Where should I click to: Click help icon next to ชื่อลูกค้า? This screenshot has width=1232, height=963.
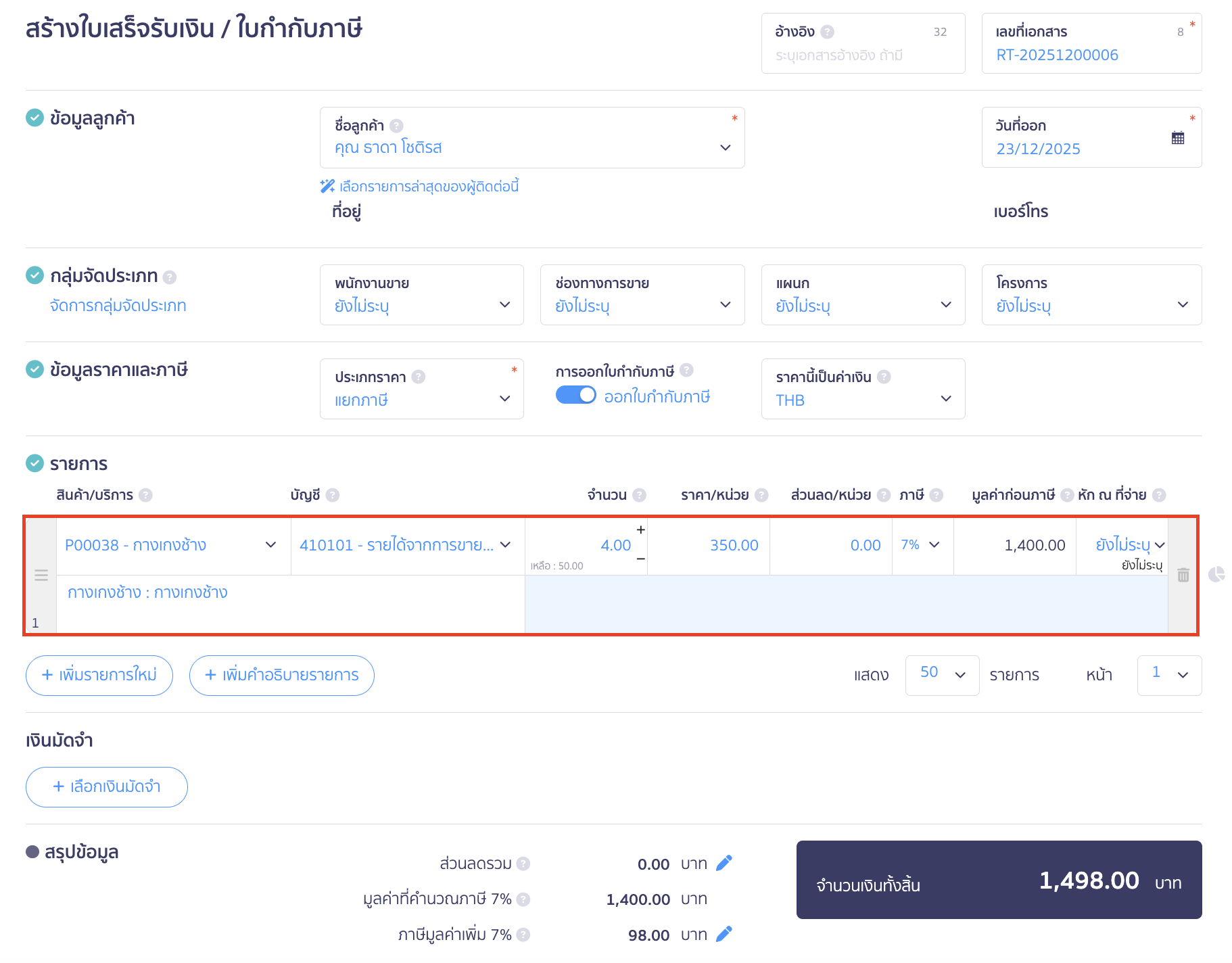(x=397, y=126)
